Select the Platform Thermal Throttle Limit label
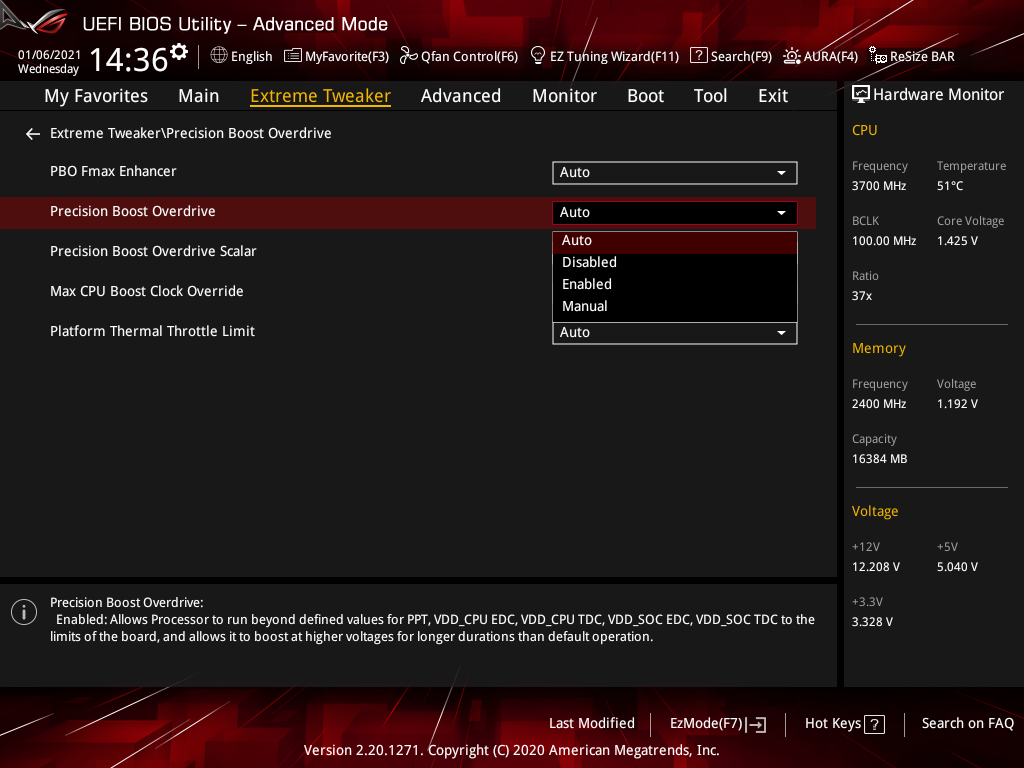Screen dimensions: 1024x768 click(x=152, y=331)
